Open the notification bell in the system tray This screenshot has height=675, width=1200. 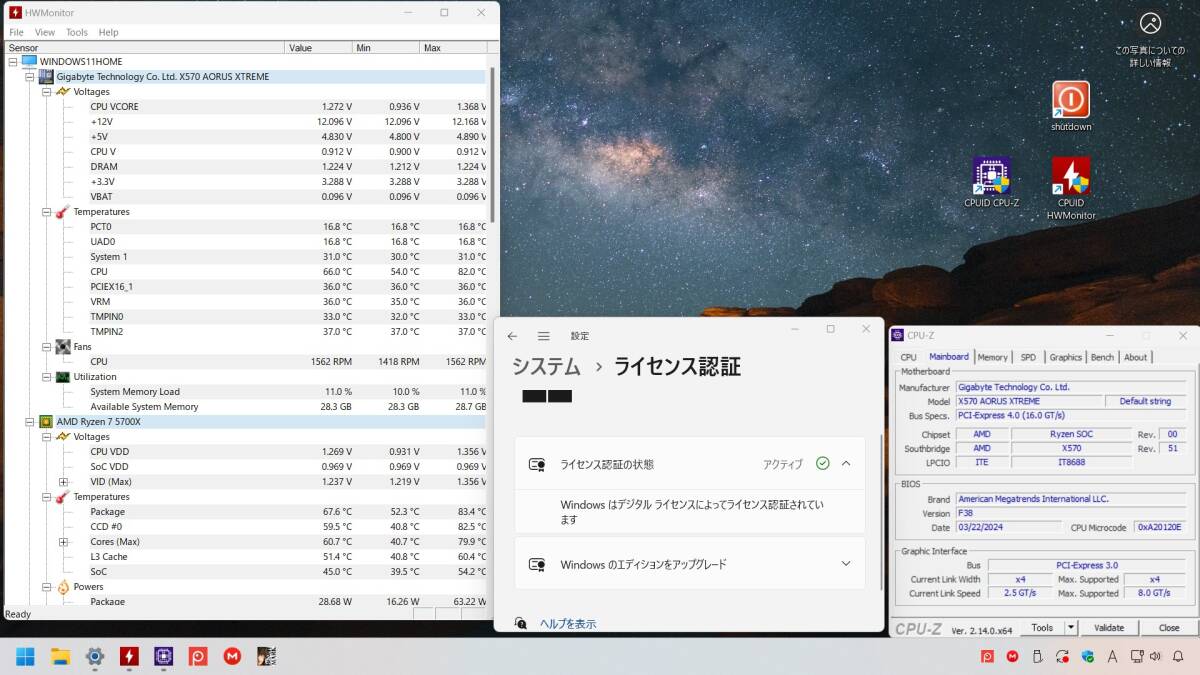(x=1179, y=656)
